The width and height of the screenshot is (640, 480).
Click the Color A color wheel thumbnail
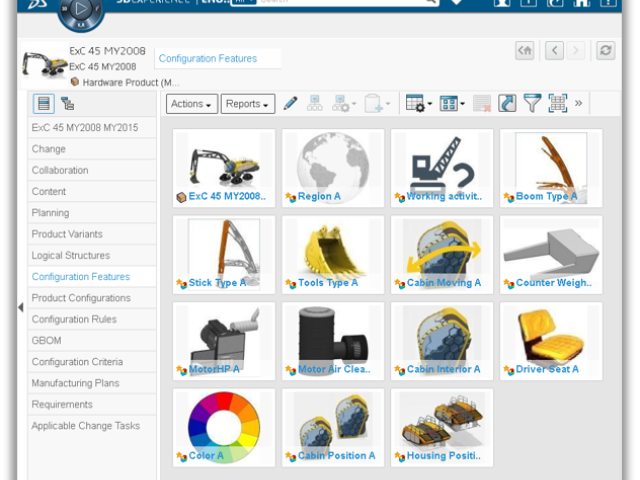224,427
